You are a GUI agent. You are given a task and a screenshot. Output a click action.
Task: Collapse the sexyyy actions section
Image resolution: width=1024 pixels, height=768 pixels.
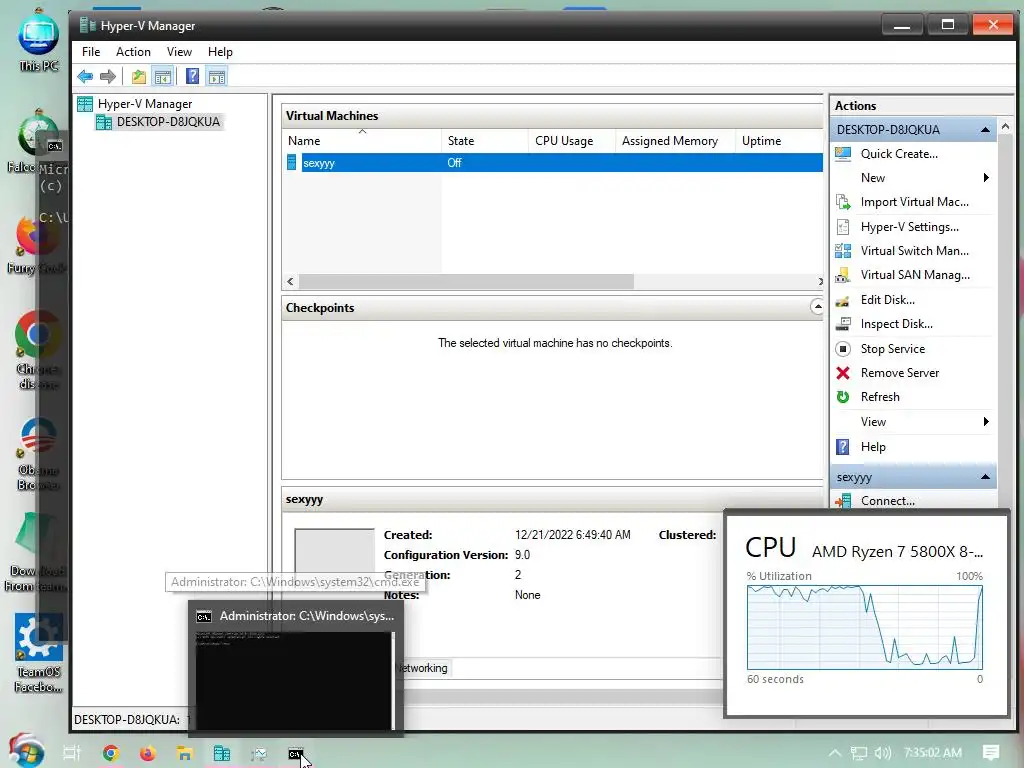coord(985,477)
